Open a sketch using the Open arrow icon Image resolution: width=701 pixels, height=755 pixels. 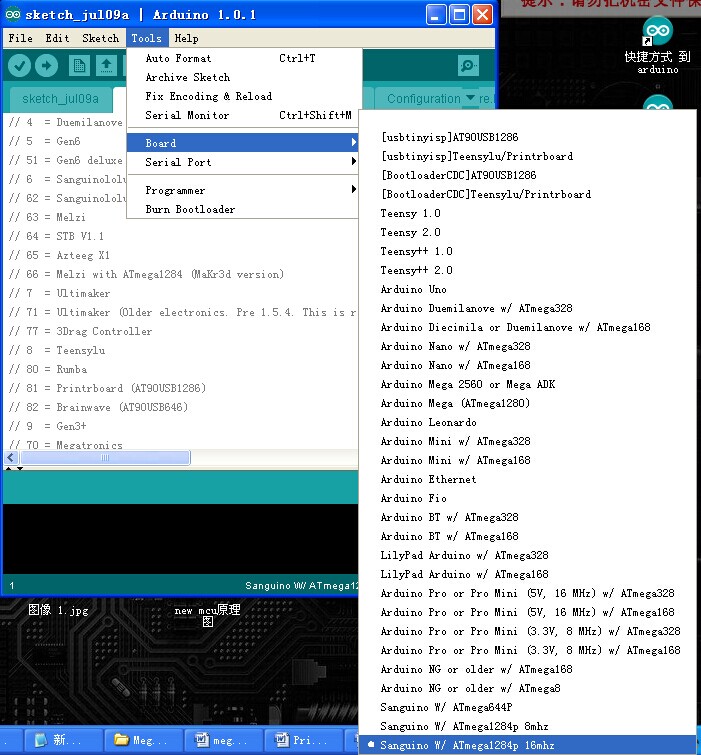click(106, 66)
